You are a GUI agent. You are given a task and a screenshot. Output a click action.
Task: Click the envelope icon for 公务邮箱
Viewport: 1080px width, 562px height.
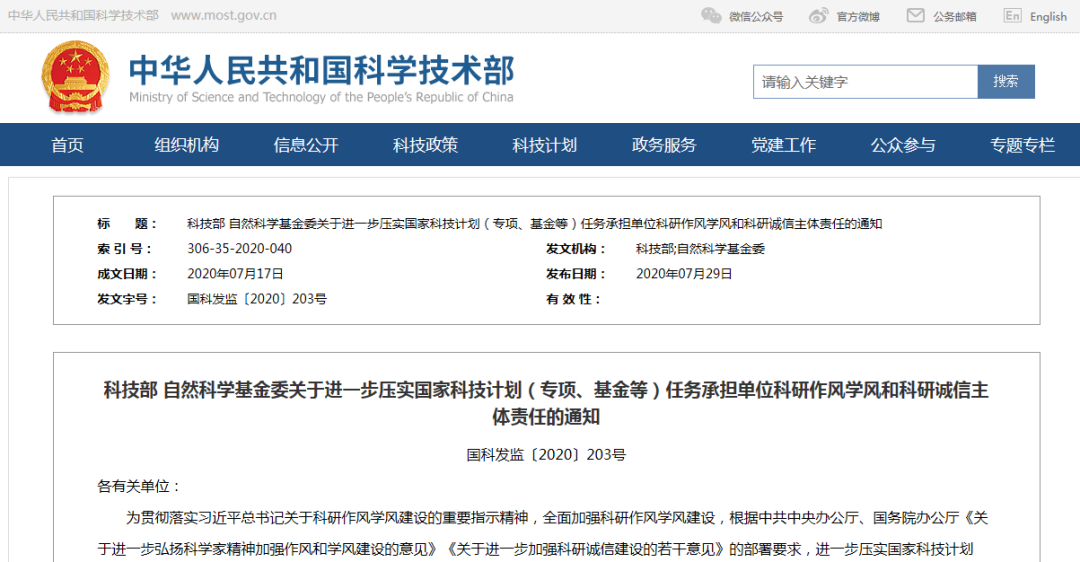(x=915, y=16)
